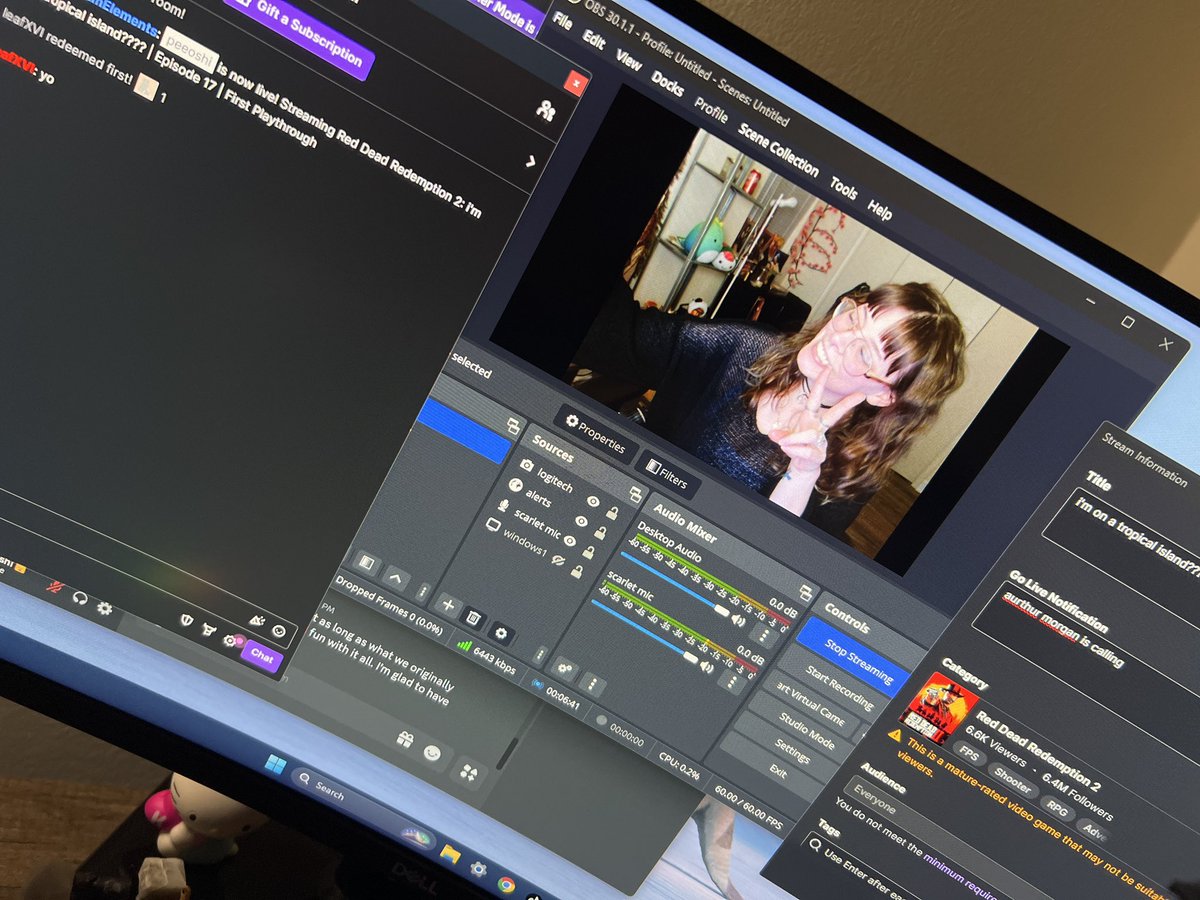Hide the scarlet mic source eye icon
The image size is (1200, 900).
(x=571, y=540)
